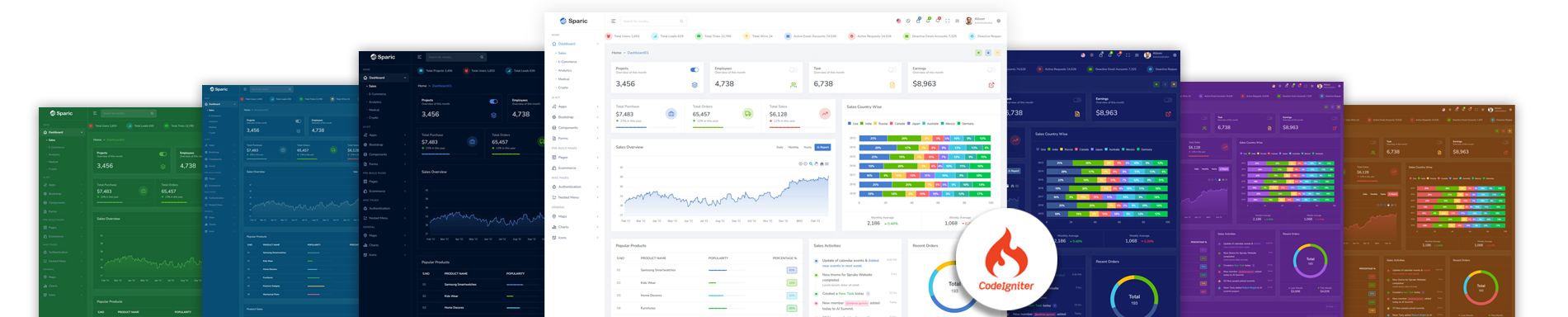Toggle the Earnings switch in white dashboard
The image size is (1568, 317).
click(x=991, y=69)
